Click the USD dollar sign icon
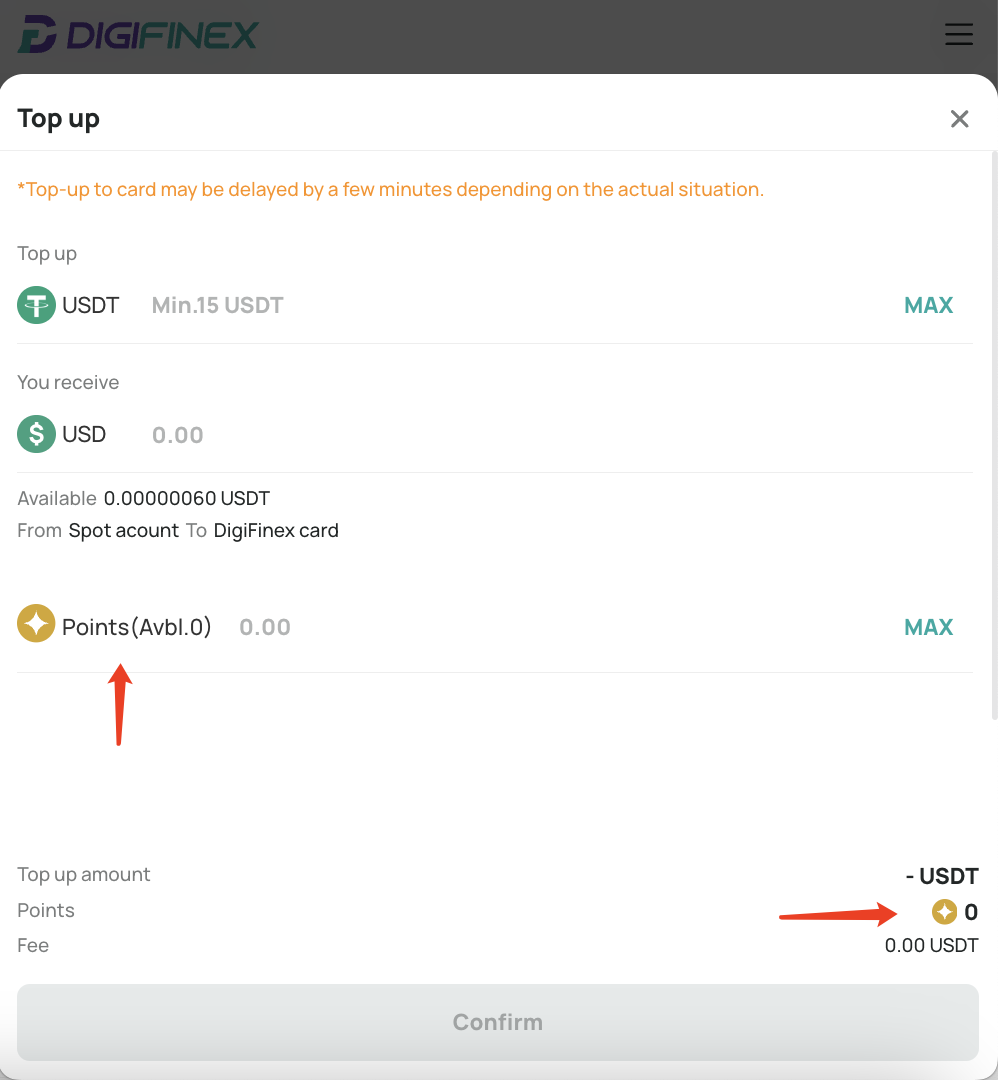This screenshot has width=998, height=1080. tap(37, 434)
